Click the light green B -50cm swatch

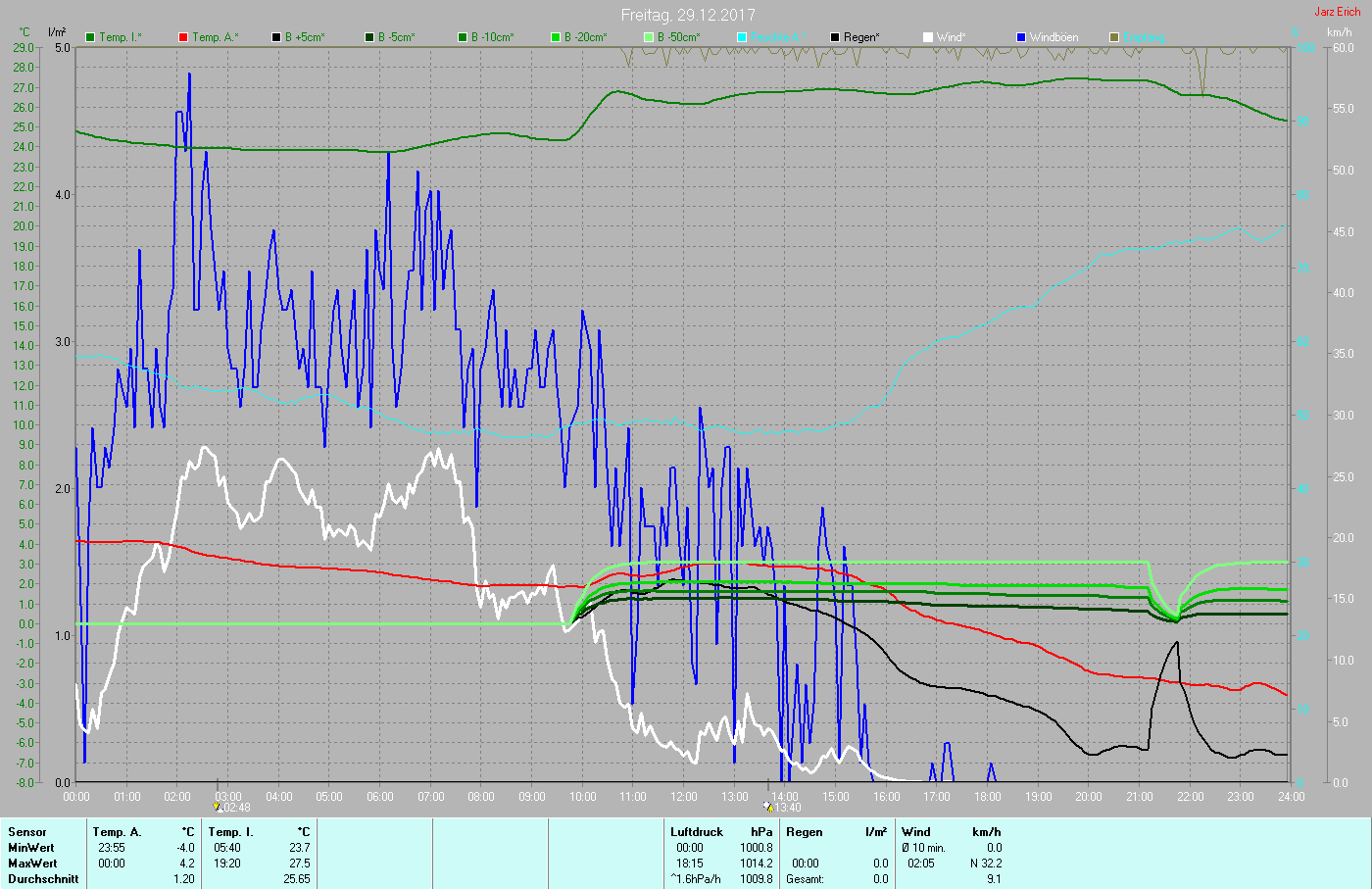tap(649, 37)
